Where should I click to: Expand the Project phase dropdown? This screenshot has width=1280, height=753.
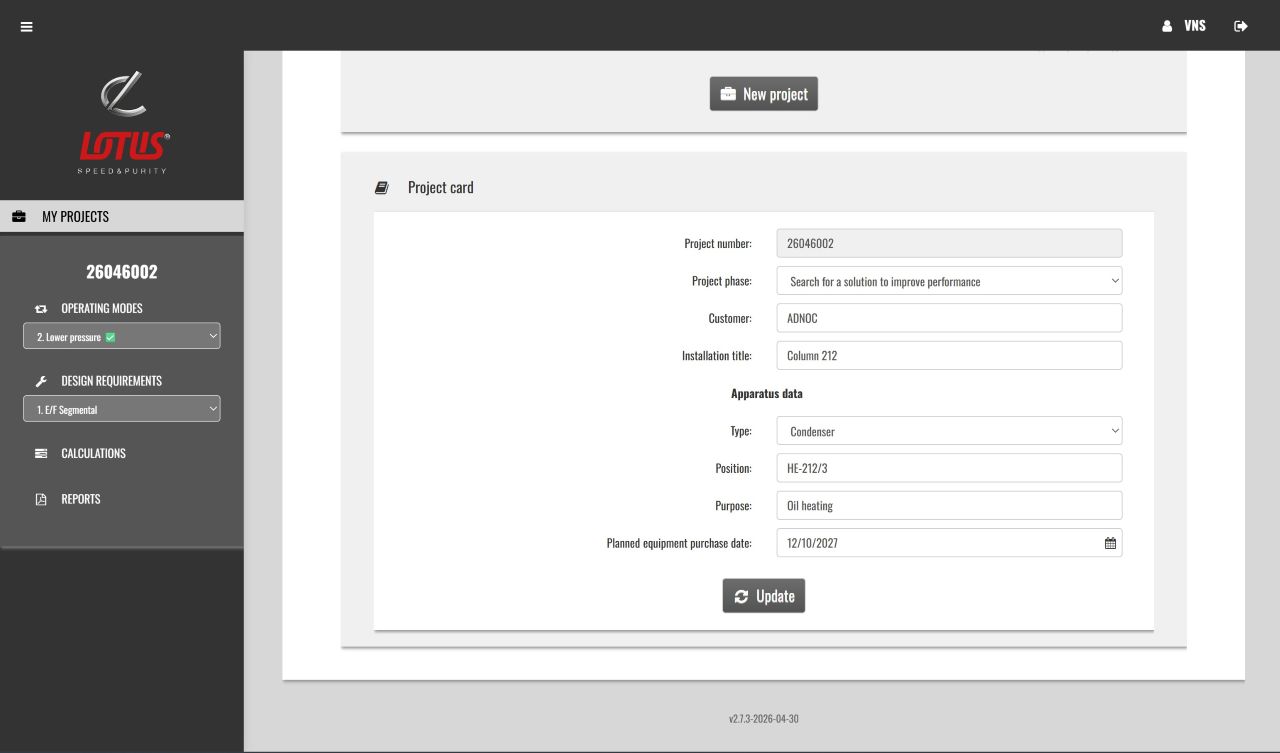click(x=949, y=281)
